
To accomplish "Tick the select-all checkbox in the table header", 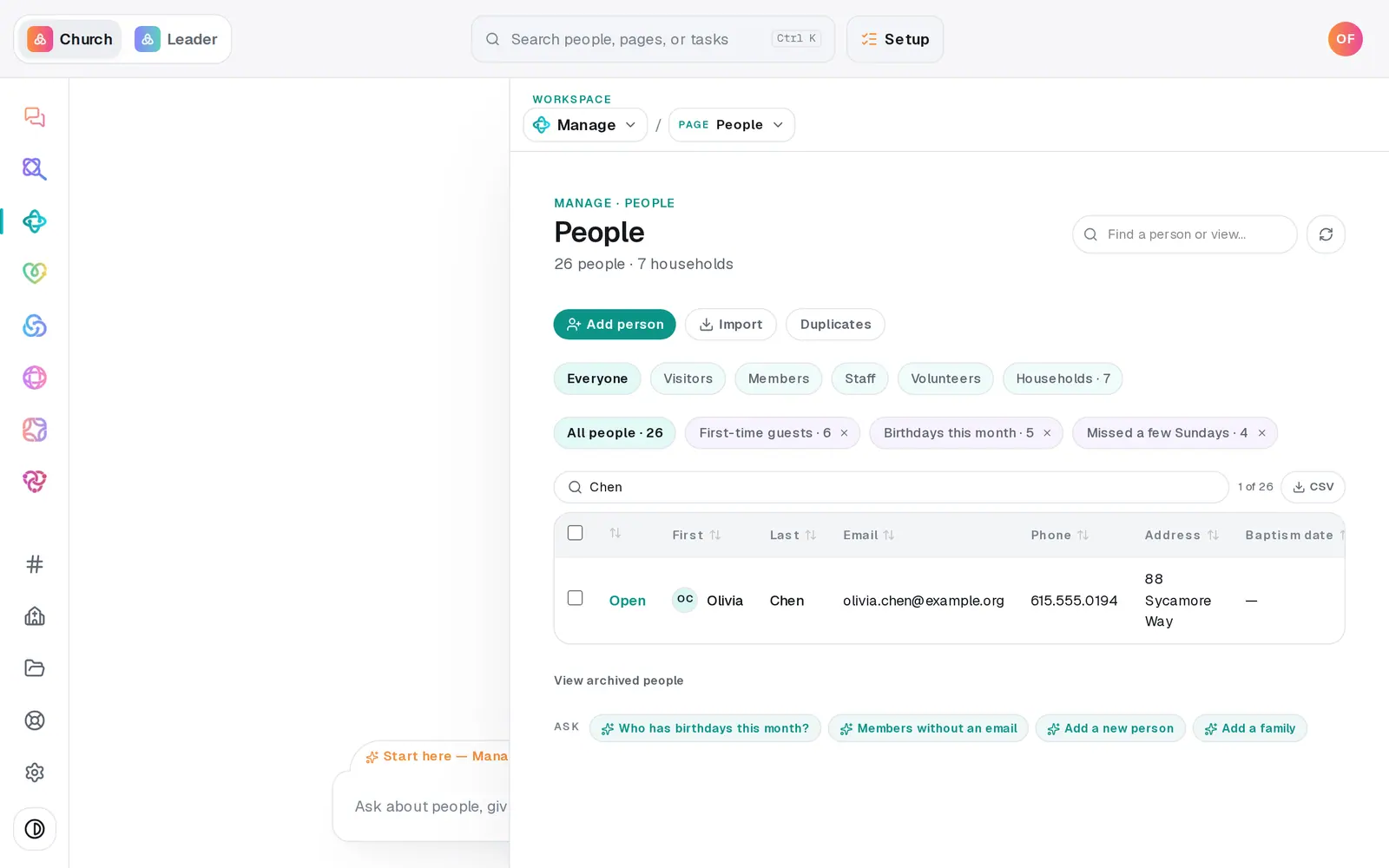I will pos(575,533).
